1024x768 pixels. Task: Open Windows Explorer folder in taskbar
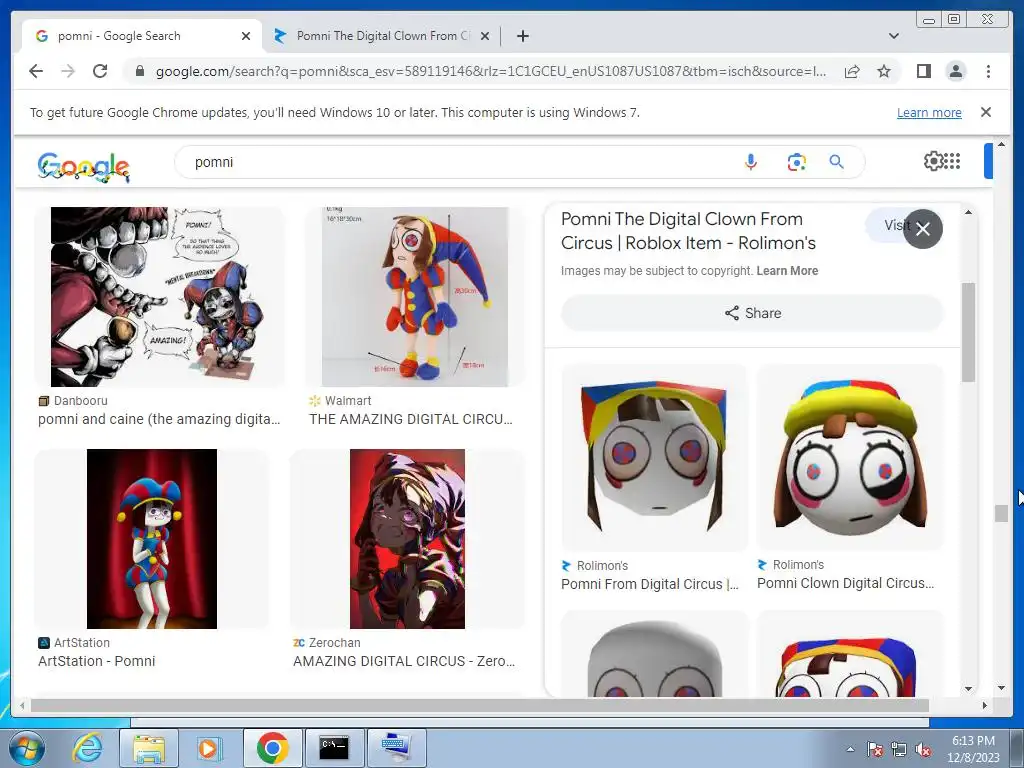[x=149, y=748]
